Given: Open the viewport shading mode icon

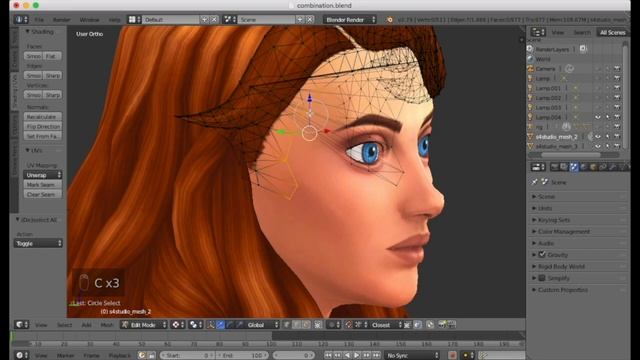Looking at the screenshot, I should coord(178,324).
